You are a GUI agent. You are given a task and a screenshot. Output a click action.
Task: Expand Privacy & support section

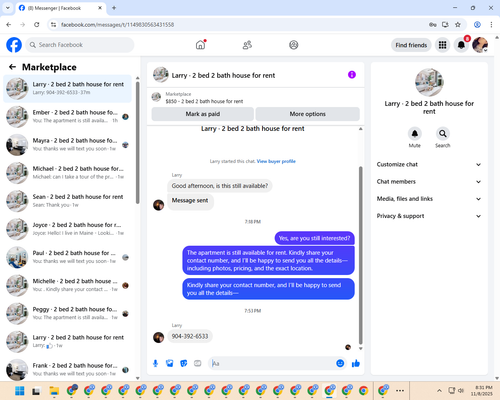pyautogui.click(x=429, y=216)
